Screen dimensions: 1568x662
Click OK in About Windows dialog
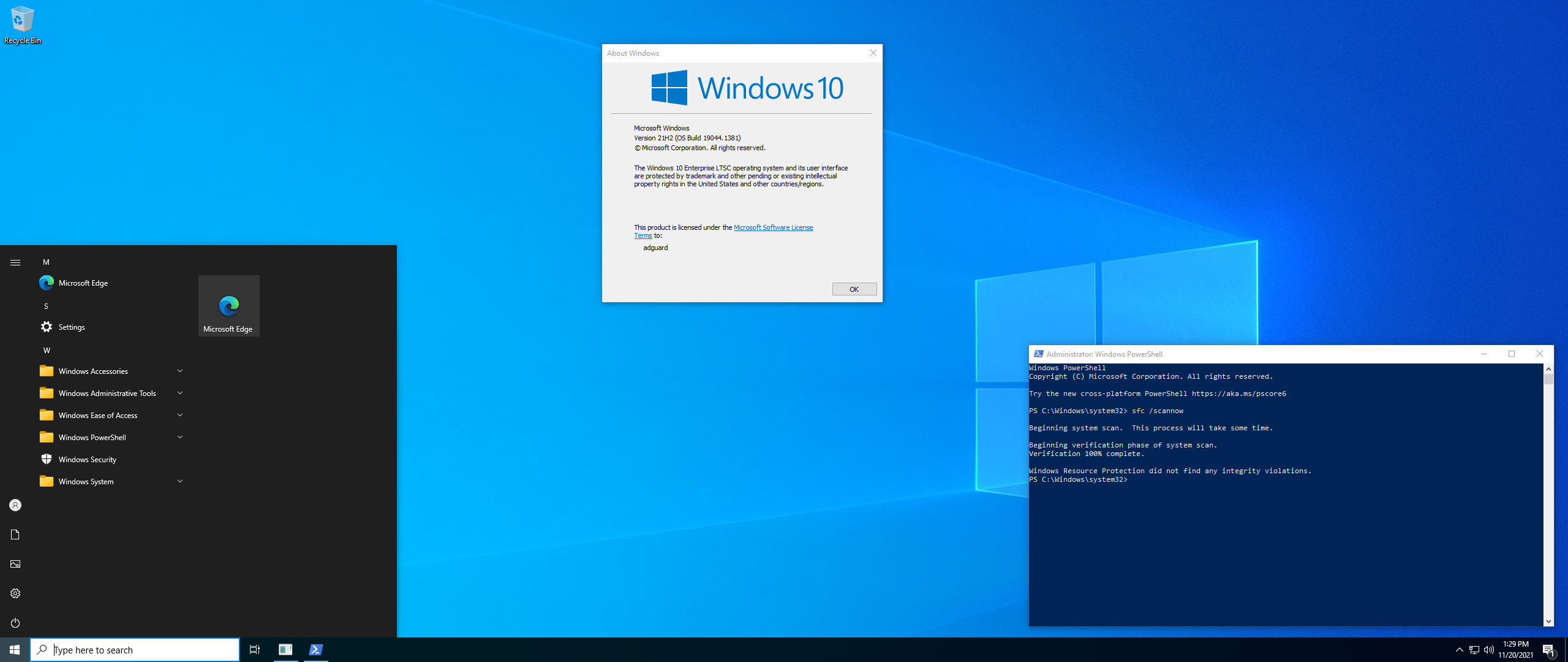[854, 289]
